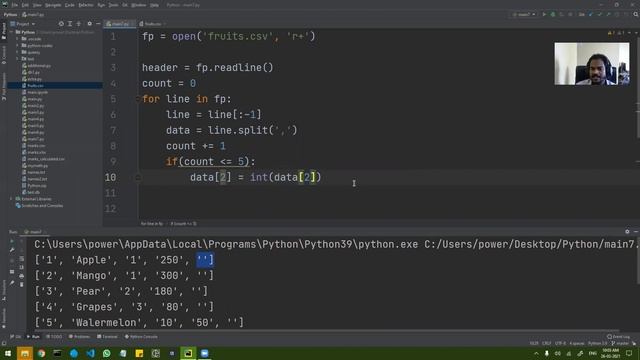Image resolution: width=640 pixels, height=360 pixels.
Task: Select main7.py in the project tree
Action: (35, 139)
